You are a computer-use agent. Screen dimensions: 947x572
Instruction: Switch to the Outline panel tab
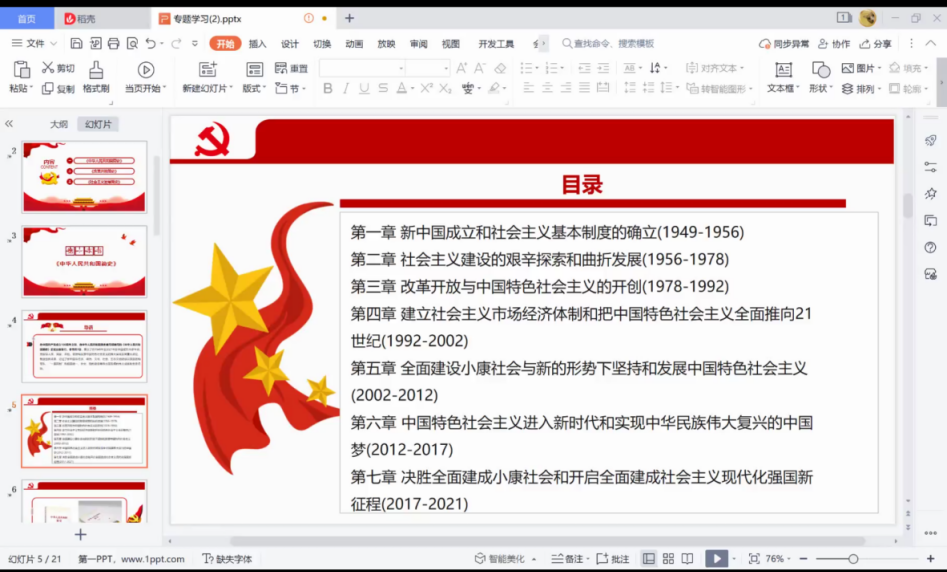[x=59, y=124]
